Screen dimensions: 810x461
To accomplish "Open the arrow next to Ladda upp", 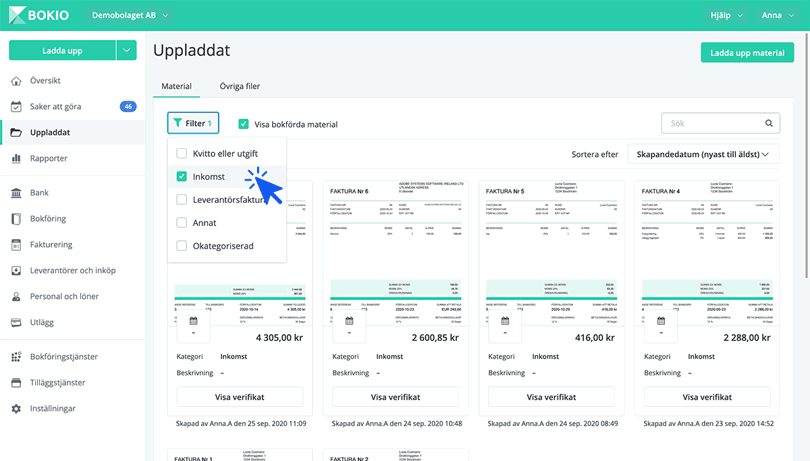I will (x=126, y=50).
